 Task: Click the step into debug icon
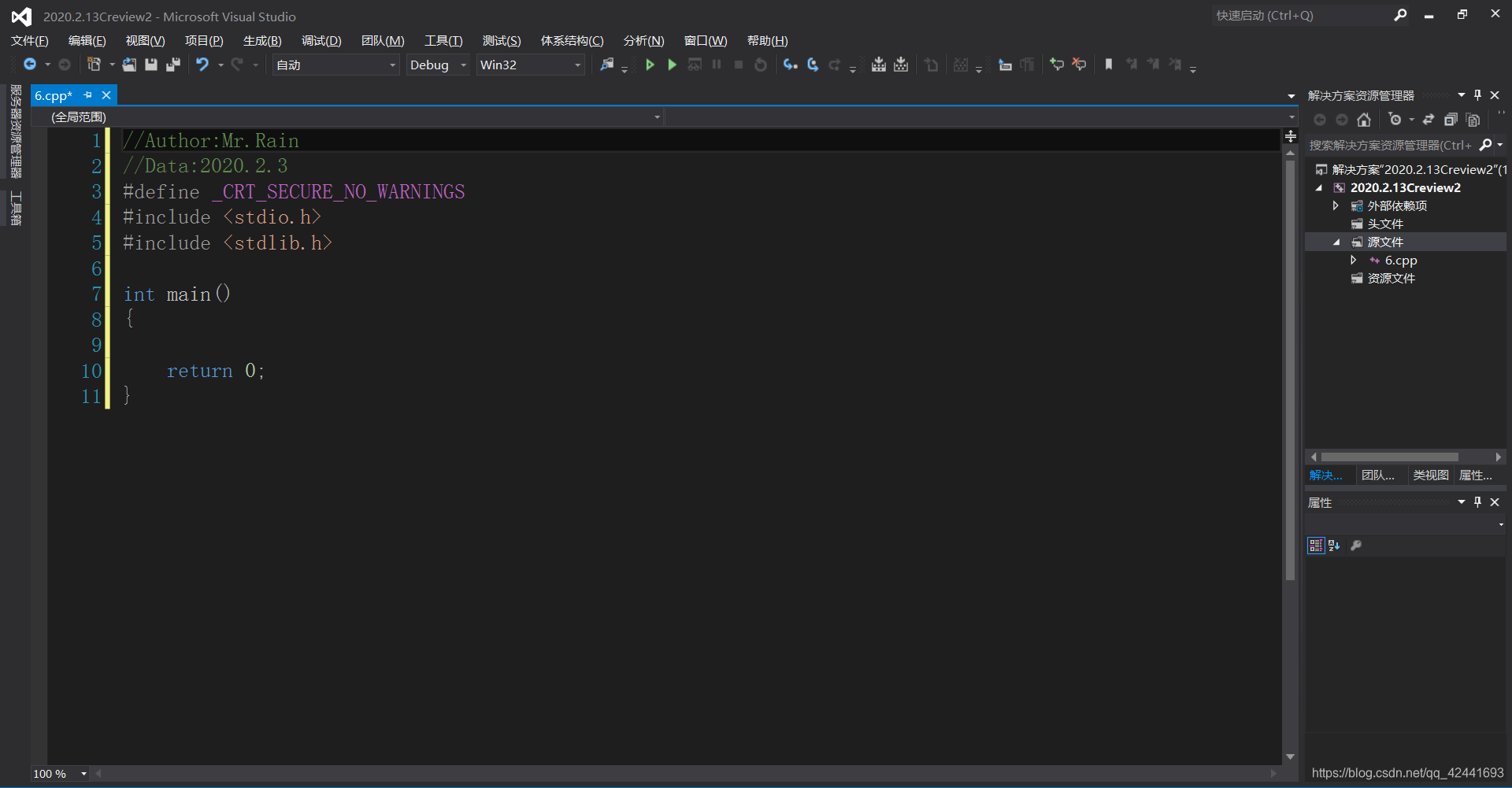(790, 65)
